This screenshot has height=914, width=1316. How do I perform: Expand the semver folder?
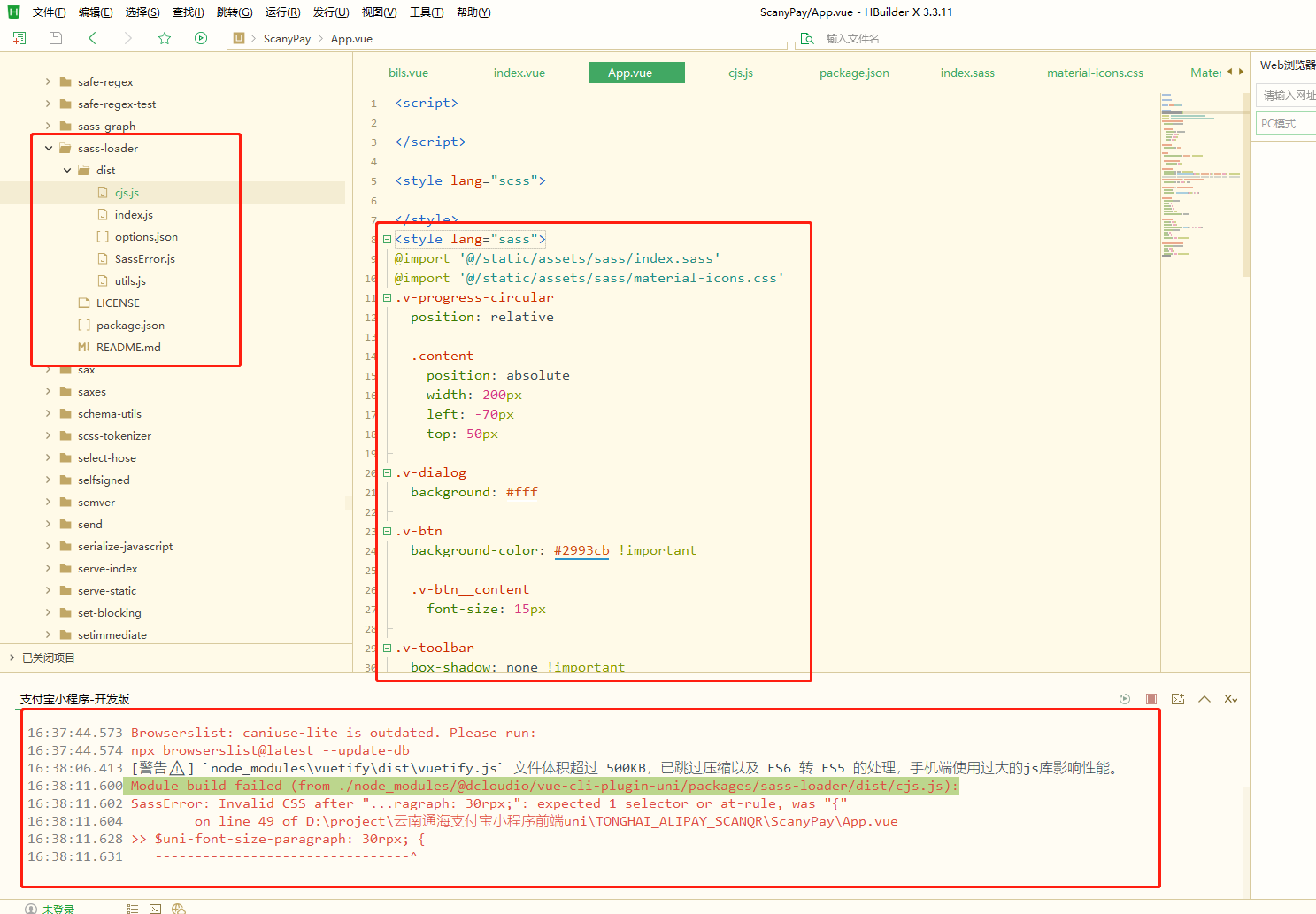[49, 502]
